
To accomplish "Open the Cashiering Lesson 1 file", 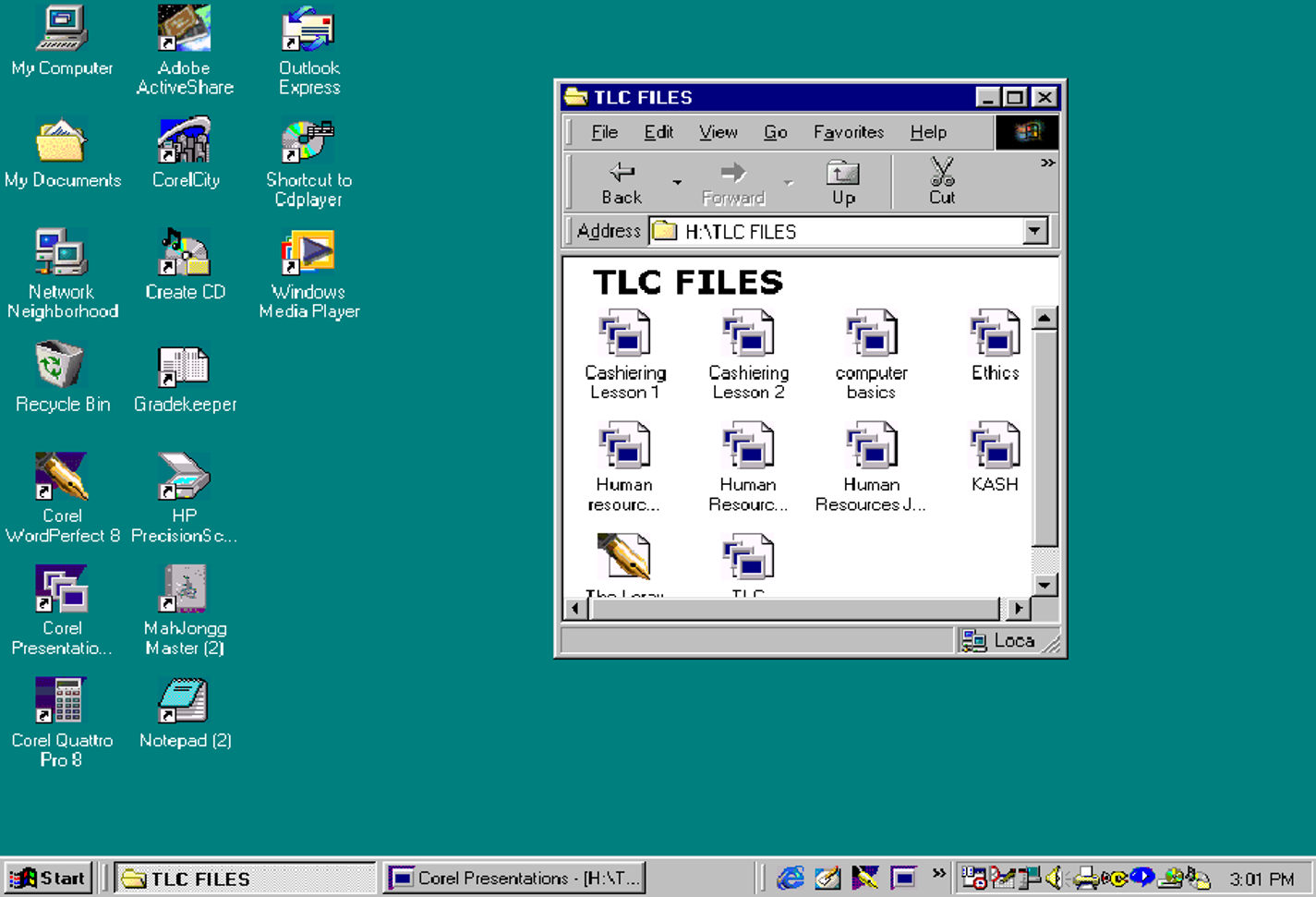I will (x=625, y=335).
